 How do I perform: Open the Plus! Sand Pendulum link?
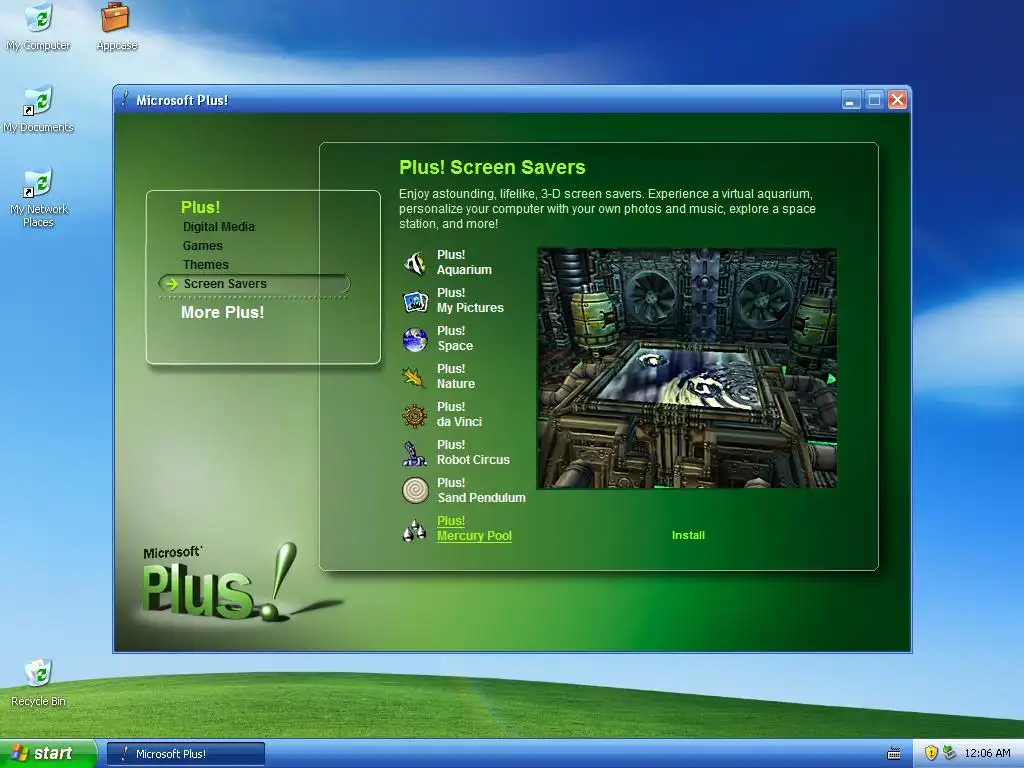[x=481, y=490]
